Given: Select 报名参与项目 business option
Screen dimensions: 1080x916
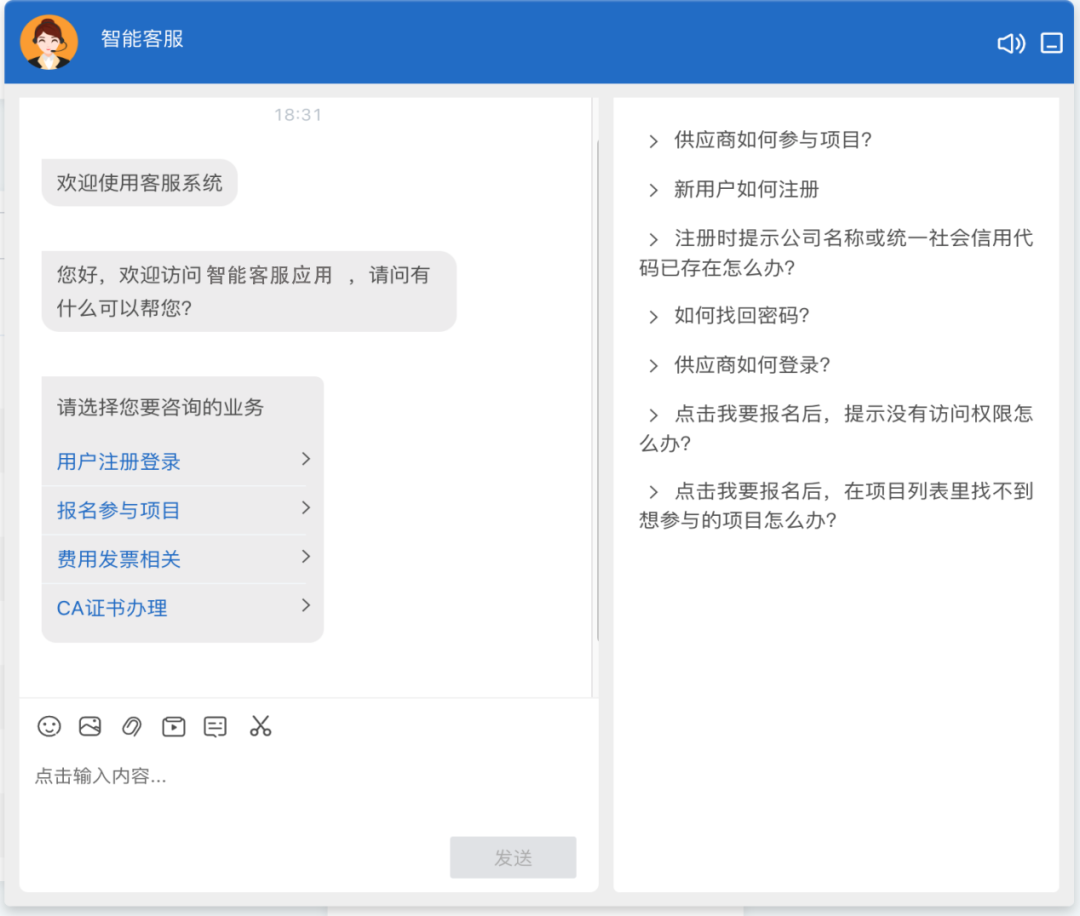Looking at the screenshot, I should pyautogui.click(x=119, y=511).
